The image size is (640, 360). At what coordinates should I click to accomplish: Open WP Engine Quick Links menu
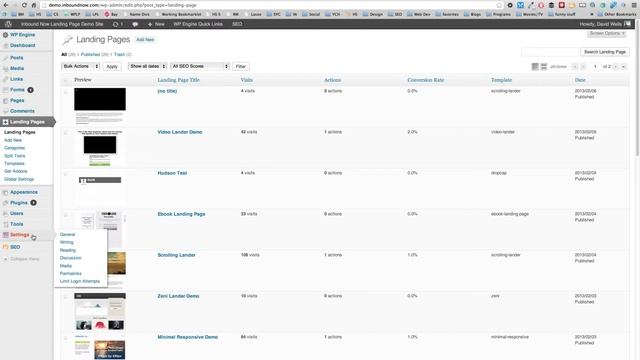click(x=198, y=24)
